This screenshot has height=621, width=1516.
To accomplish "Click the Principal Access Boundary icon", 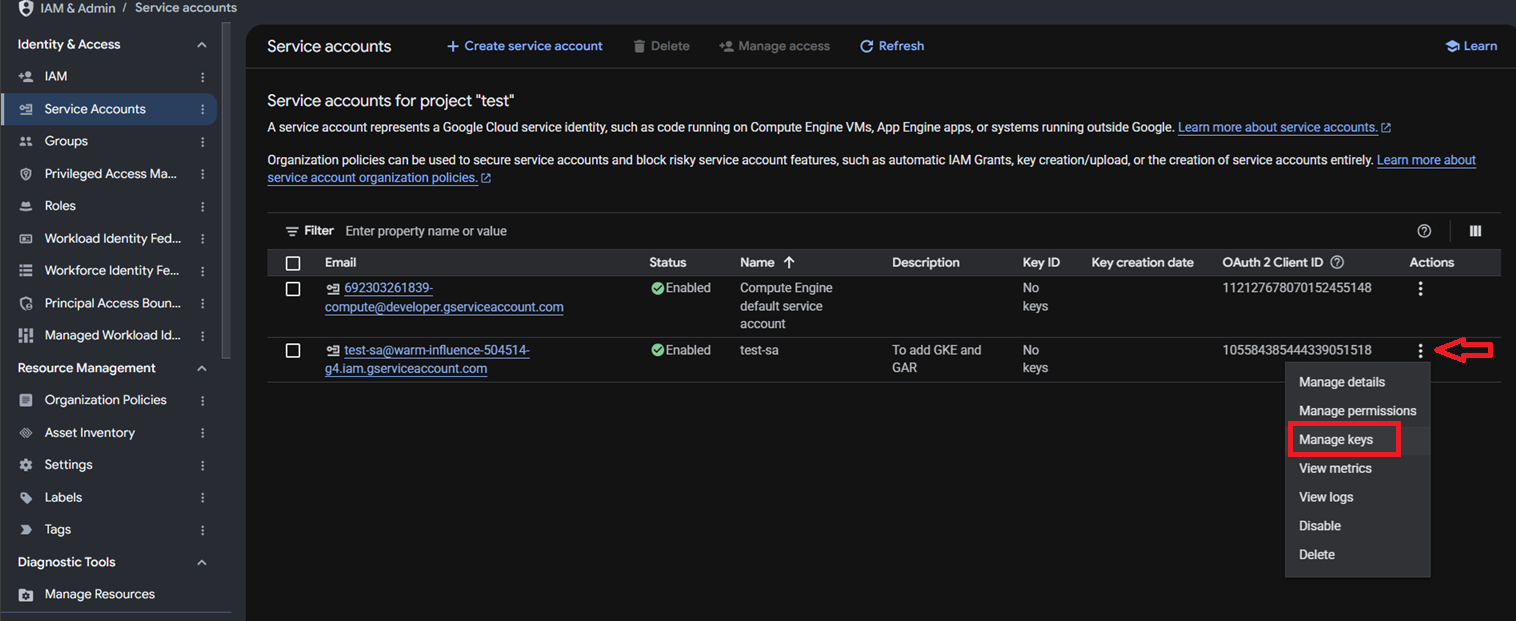I will pyautogui.click(x=26, y=303).
